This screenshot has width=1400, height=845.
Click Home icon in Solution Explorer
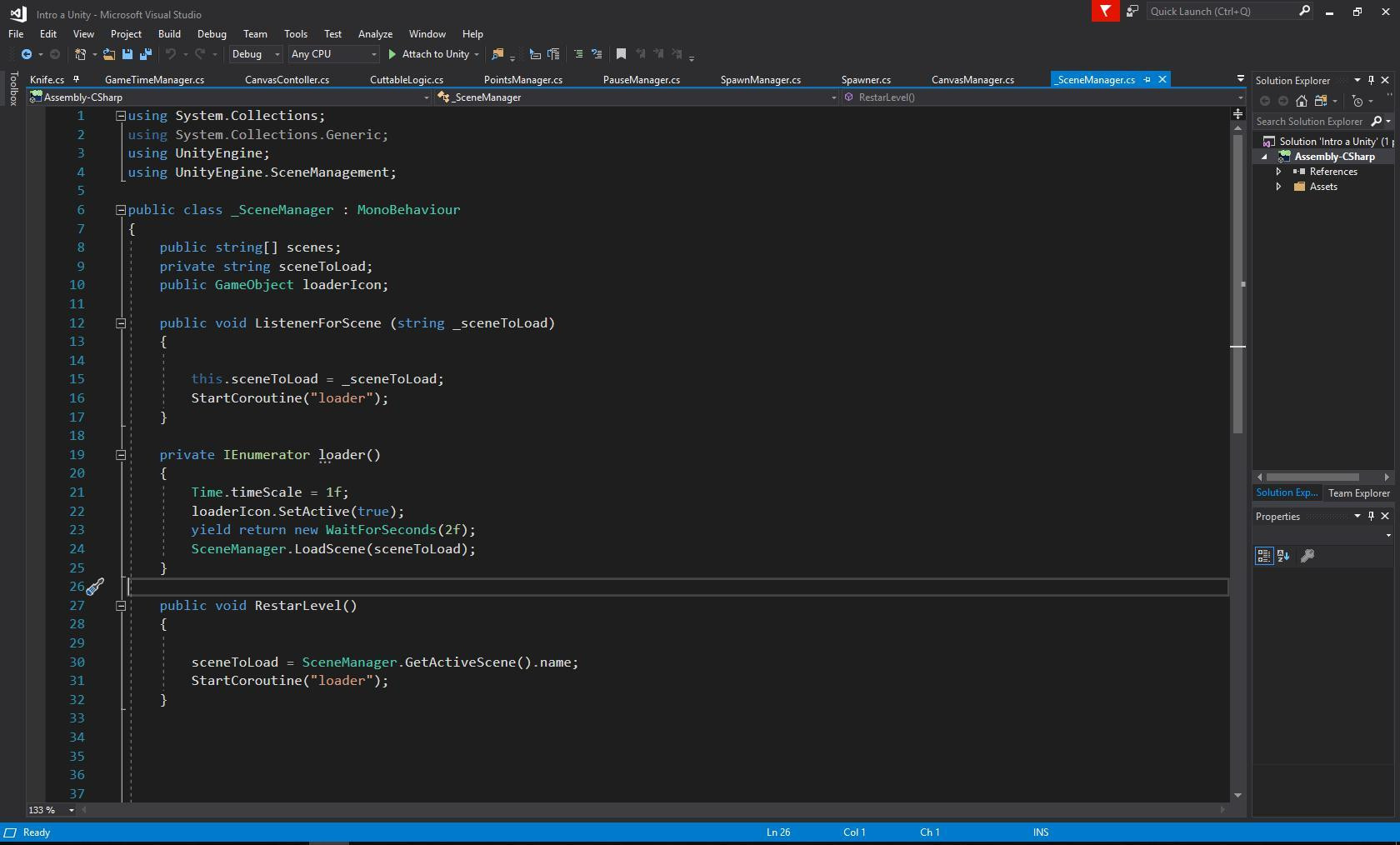(1302, 101)
